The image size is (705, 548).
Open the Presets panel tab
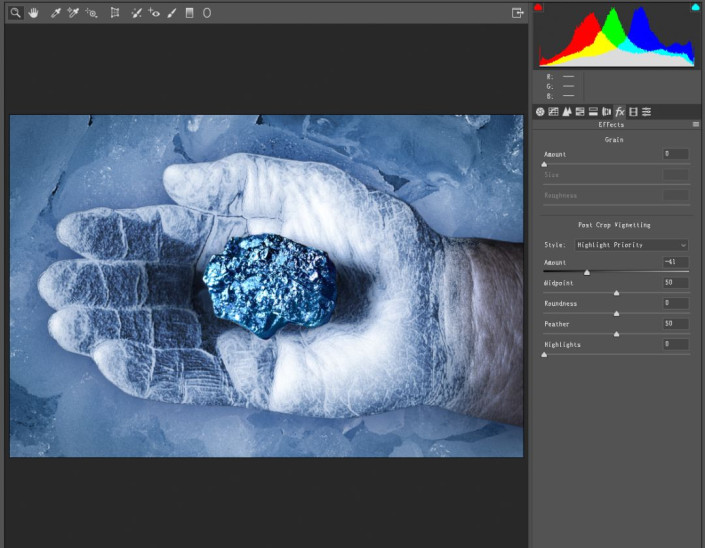pos(647,112)
